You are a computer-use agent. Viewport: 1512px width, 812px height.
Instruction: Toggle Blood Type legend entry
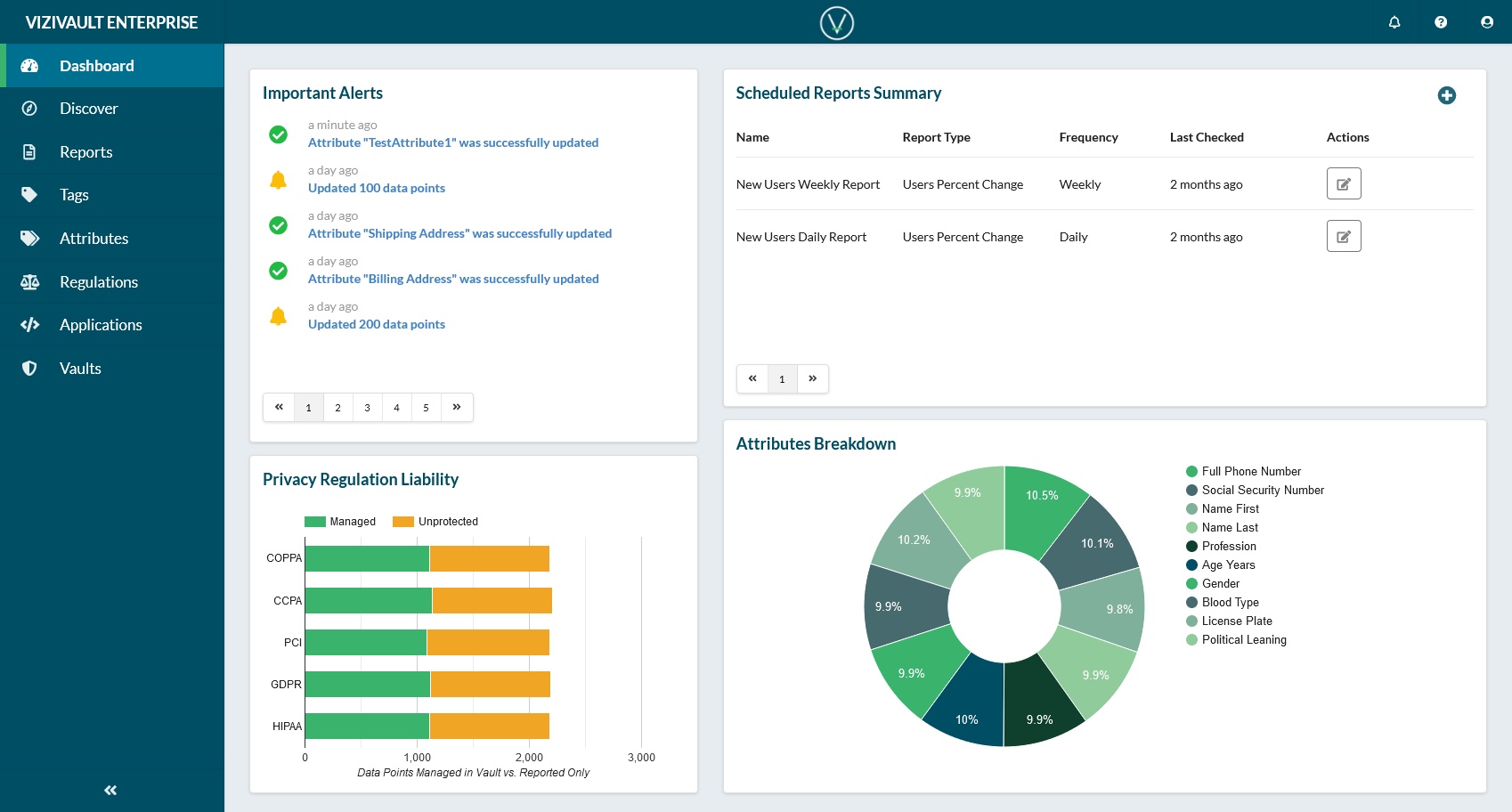click(1223, 603)
